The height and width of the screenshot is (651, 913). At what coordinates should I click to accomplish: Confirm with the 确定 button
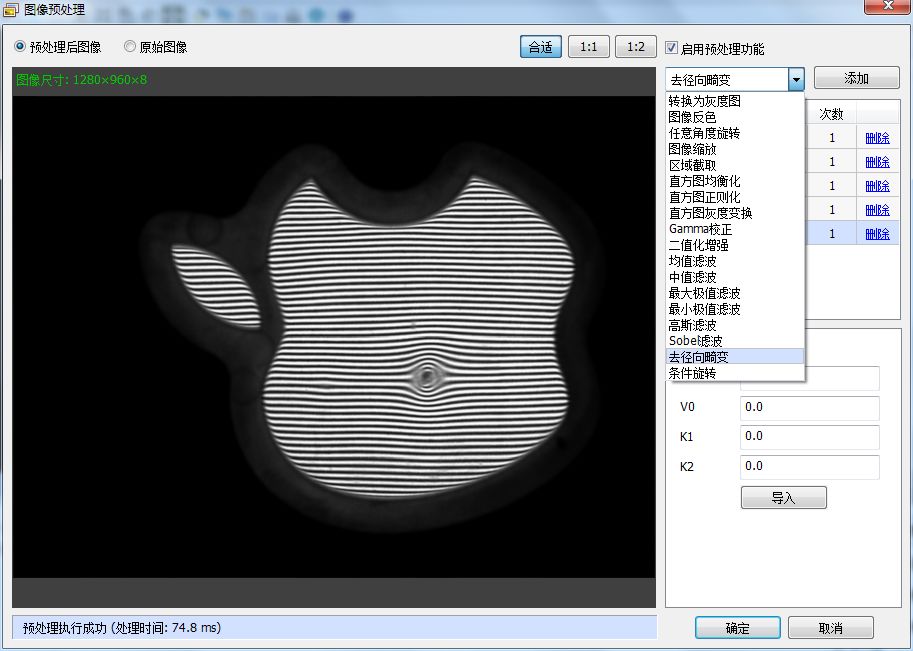point(738,628)
